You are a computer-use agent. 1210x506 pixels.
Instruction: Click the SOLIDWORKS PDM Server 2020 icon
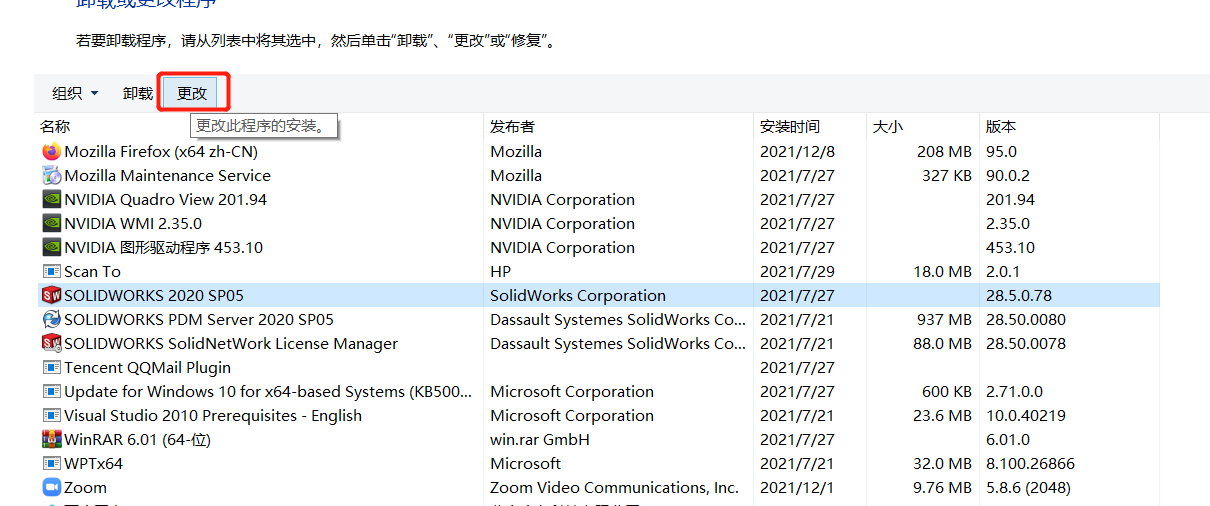click(52, 320)
